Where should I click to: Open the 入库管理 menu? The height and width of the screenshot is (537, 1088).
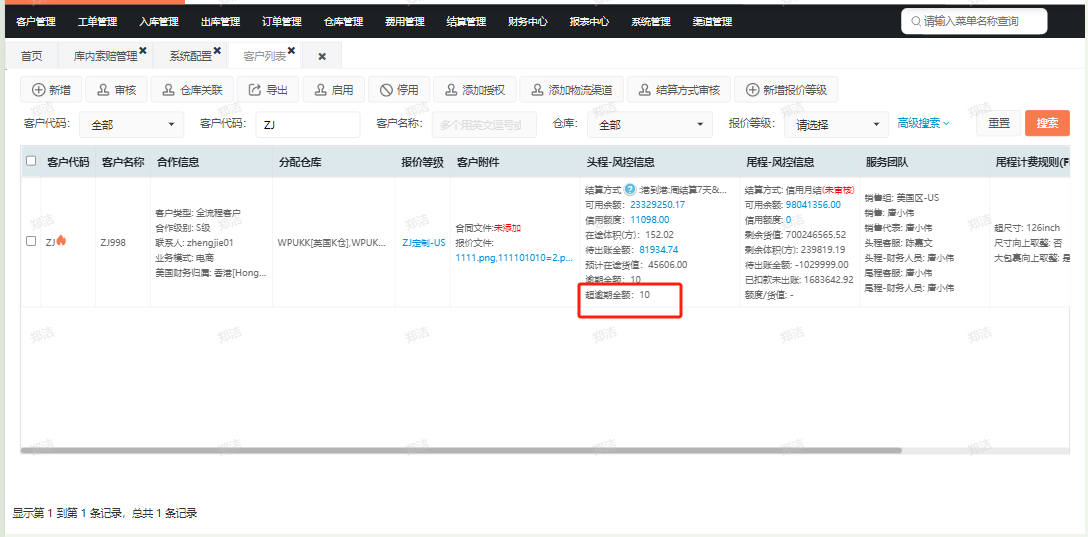159,22
